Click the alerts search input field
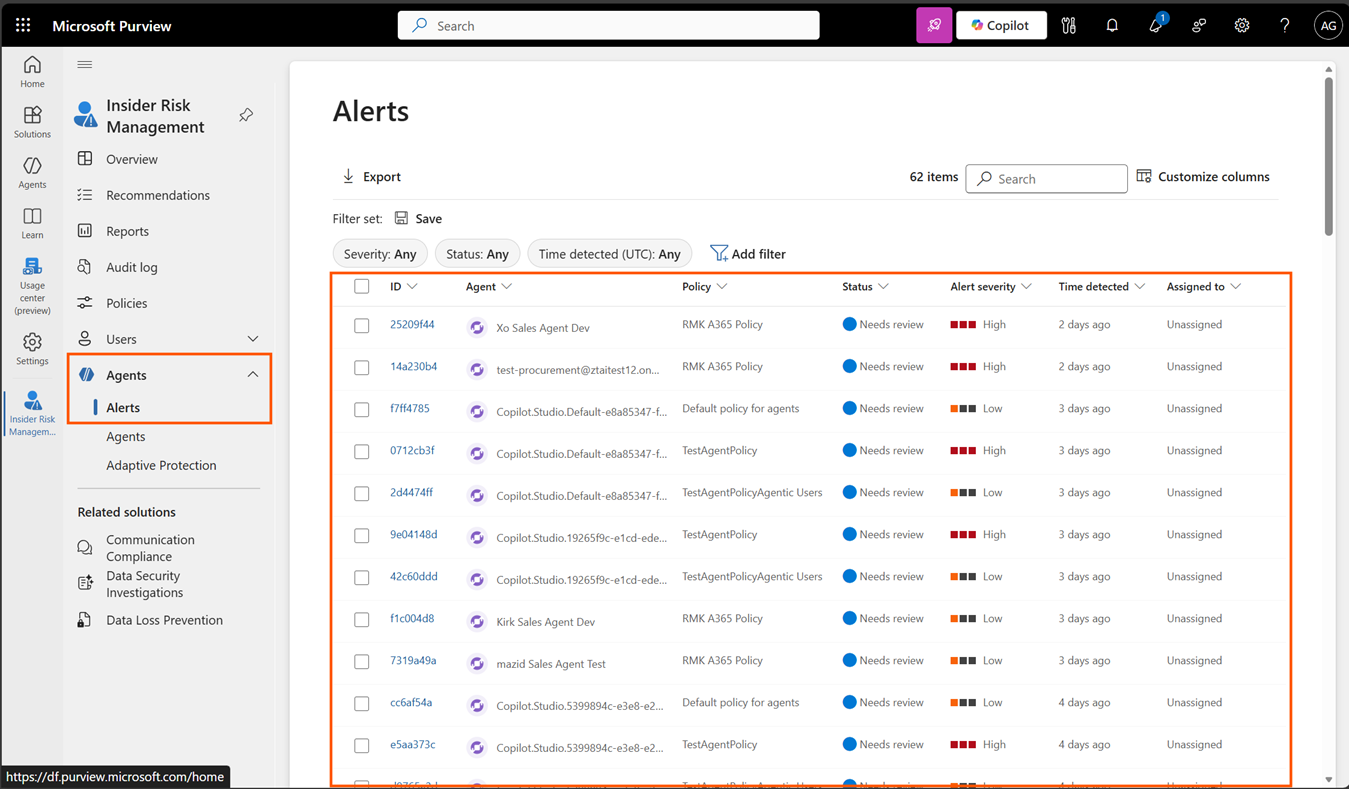 [1046, 178]
